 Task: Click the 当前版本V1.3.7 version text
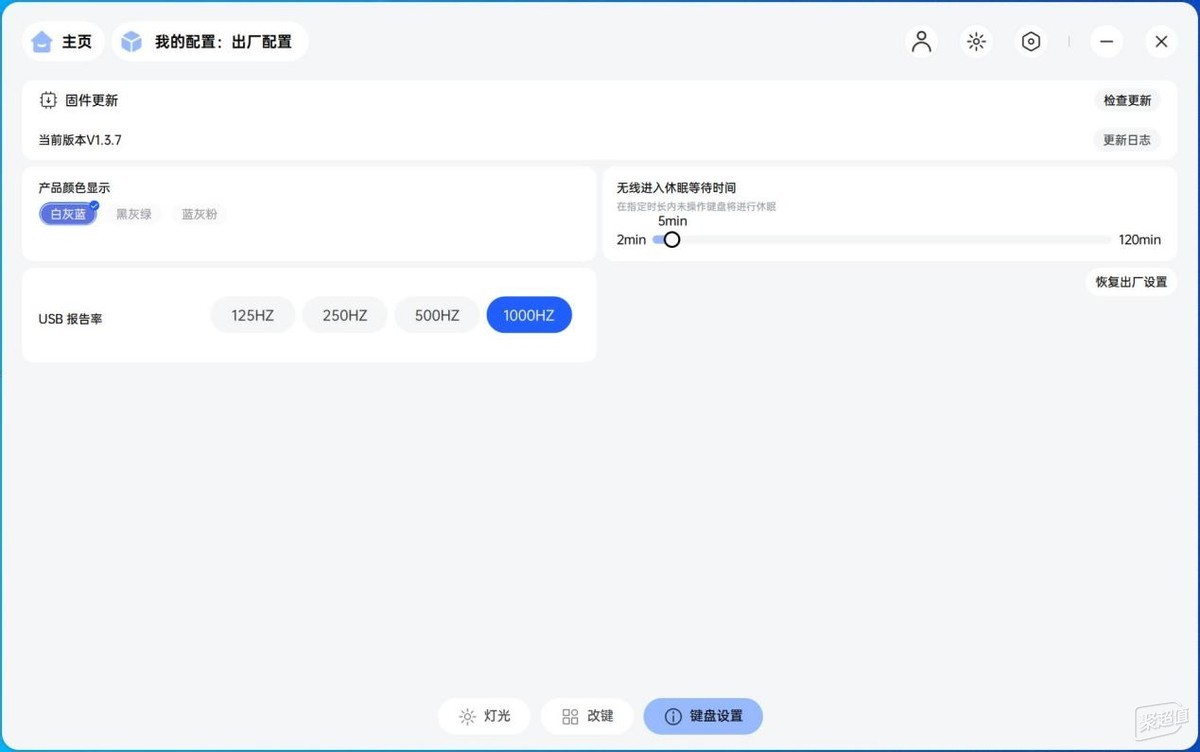pos(80,140)
